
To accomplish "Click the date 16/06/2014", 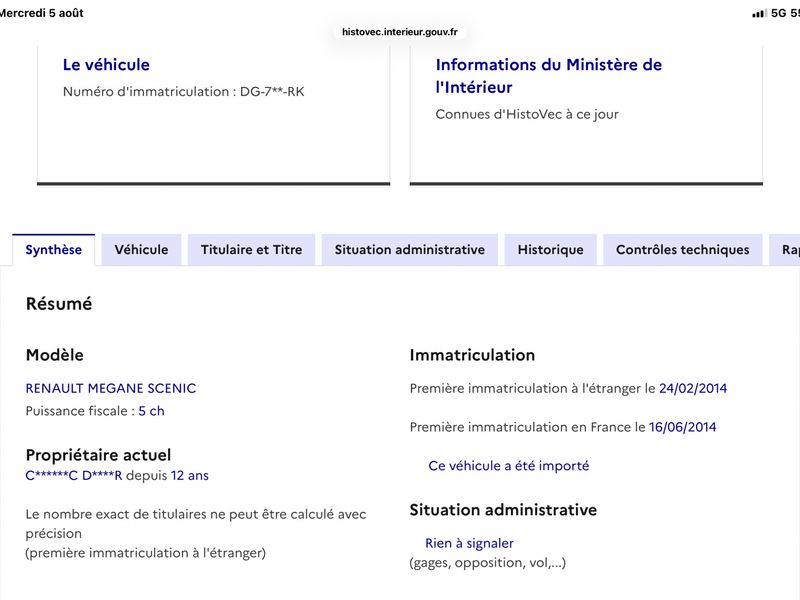I will point(682,427).
